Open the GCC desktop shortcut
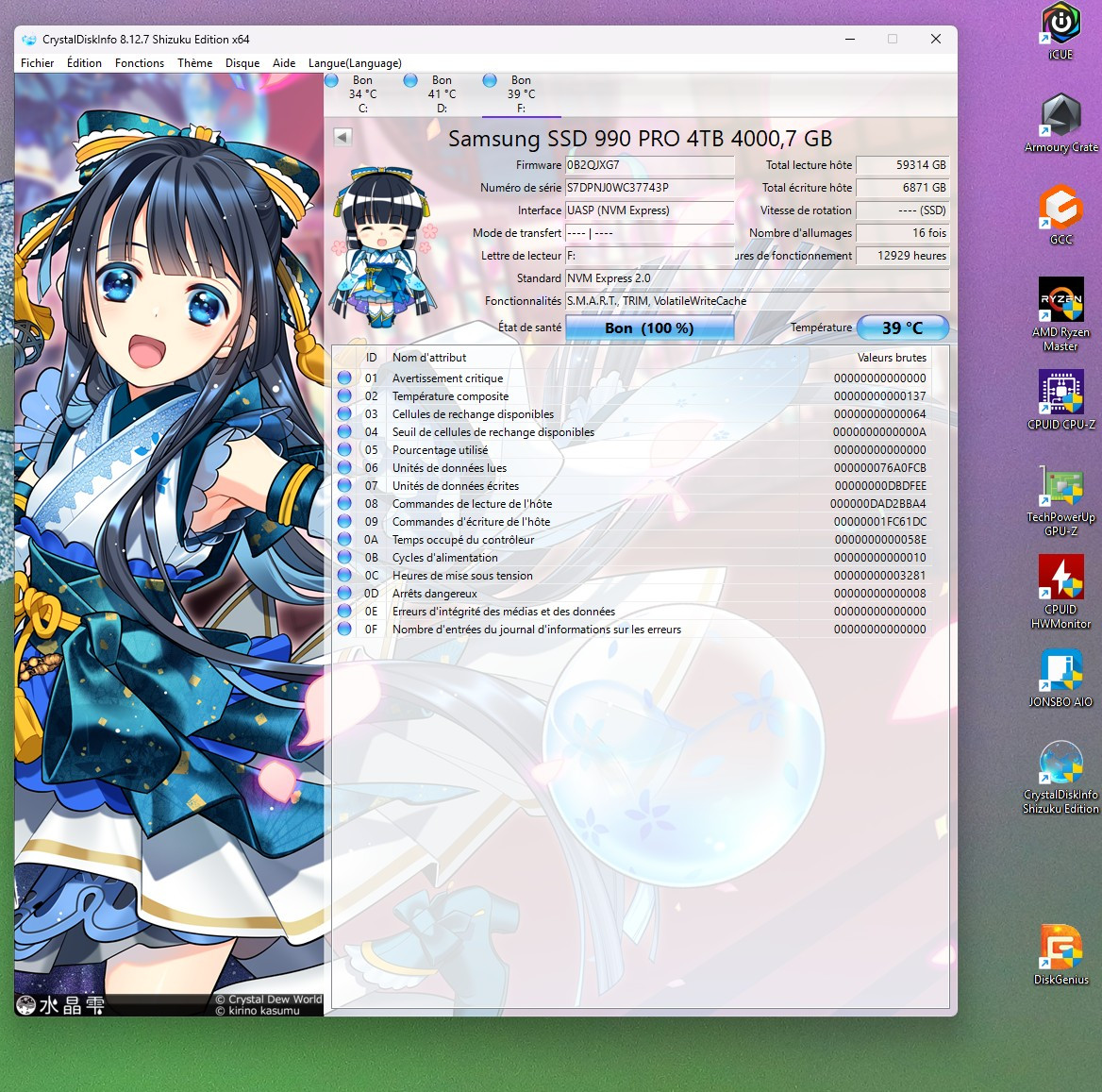1102x1092 pixels. tap(1060, 214)
